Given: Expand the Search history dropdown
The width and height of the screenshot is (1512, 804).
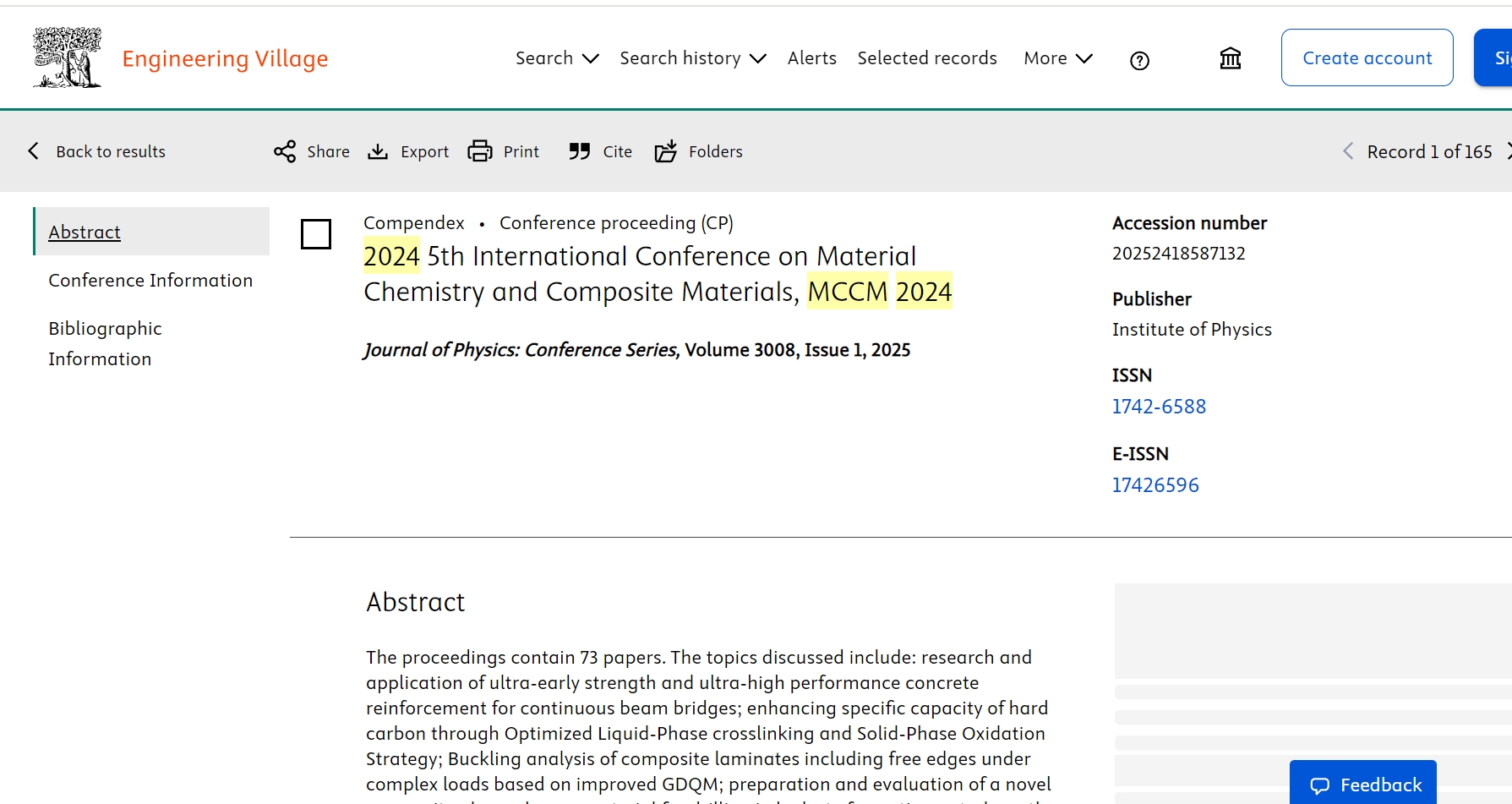Looking at the screenshot, I should [692, 58].
